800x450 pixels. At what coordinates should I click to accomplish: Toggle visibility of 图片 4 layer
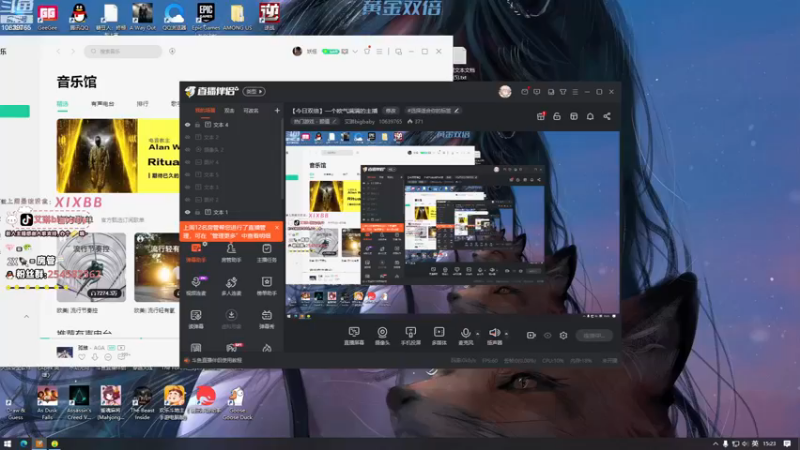187,162
